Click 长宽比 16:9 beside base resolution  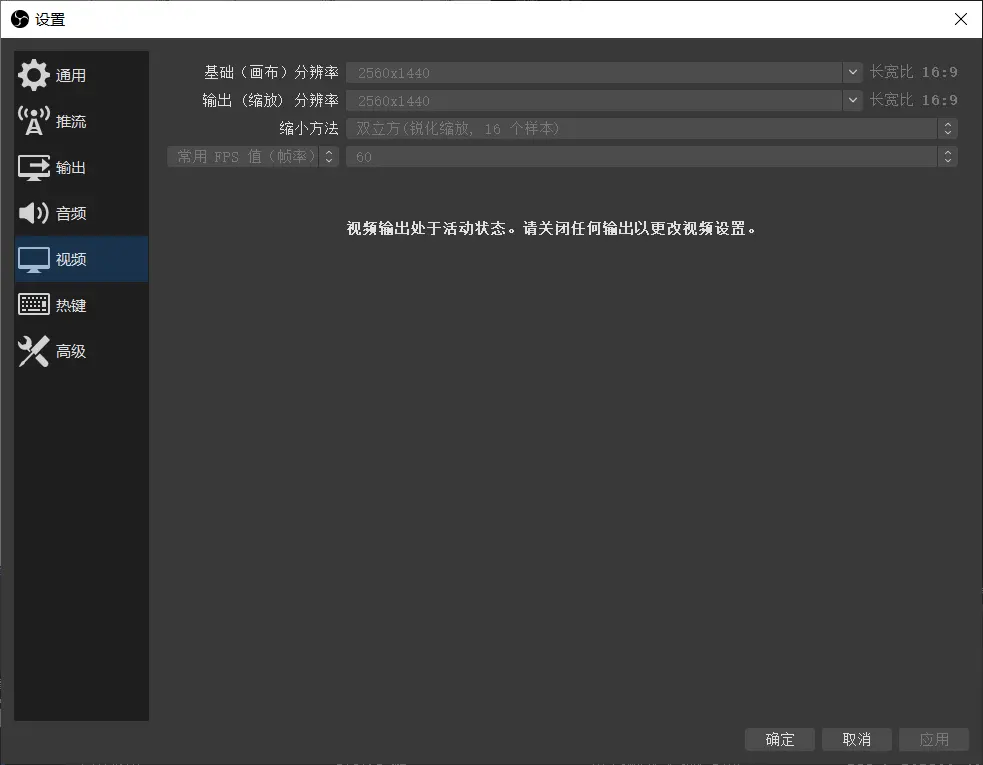tap(913, 72)
